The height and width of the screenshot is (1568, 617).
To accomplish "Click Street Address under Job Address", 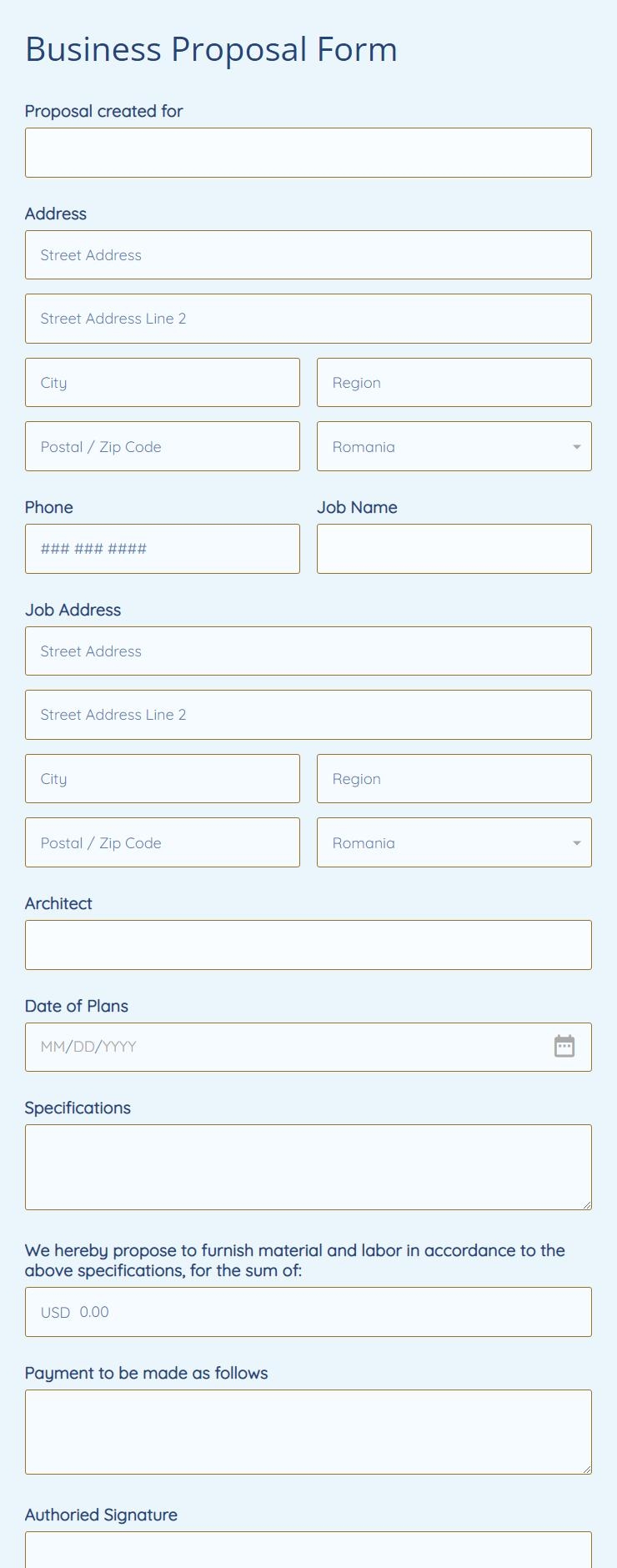I will 308,651.
